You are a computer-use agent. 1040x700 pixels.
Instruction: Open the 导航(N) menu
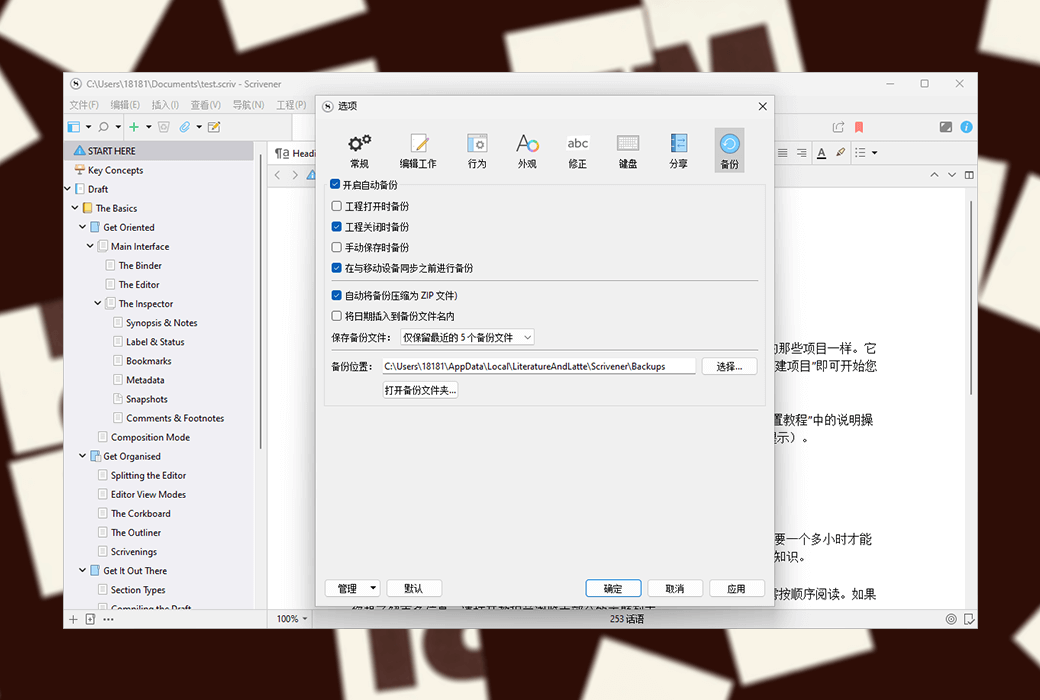(248, 105)
